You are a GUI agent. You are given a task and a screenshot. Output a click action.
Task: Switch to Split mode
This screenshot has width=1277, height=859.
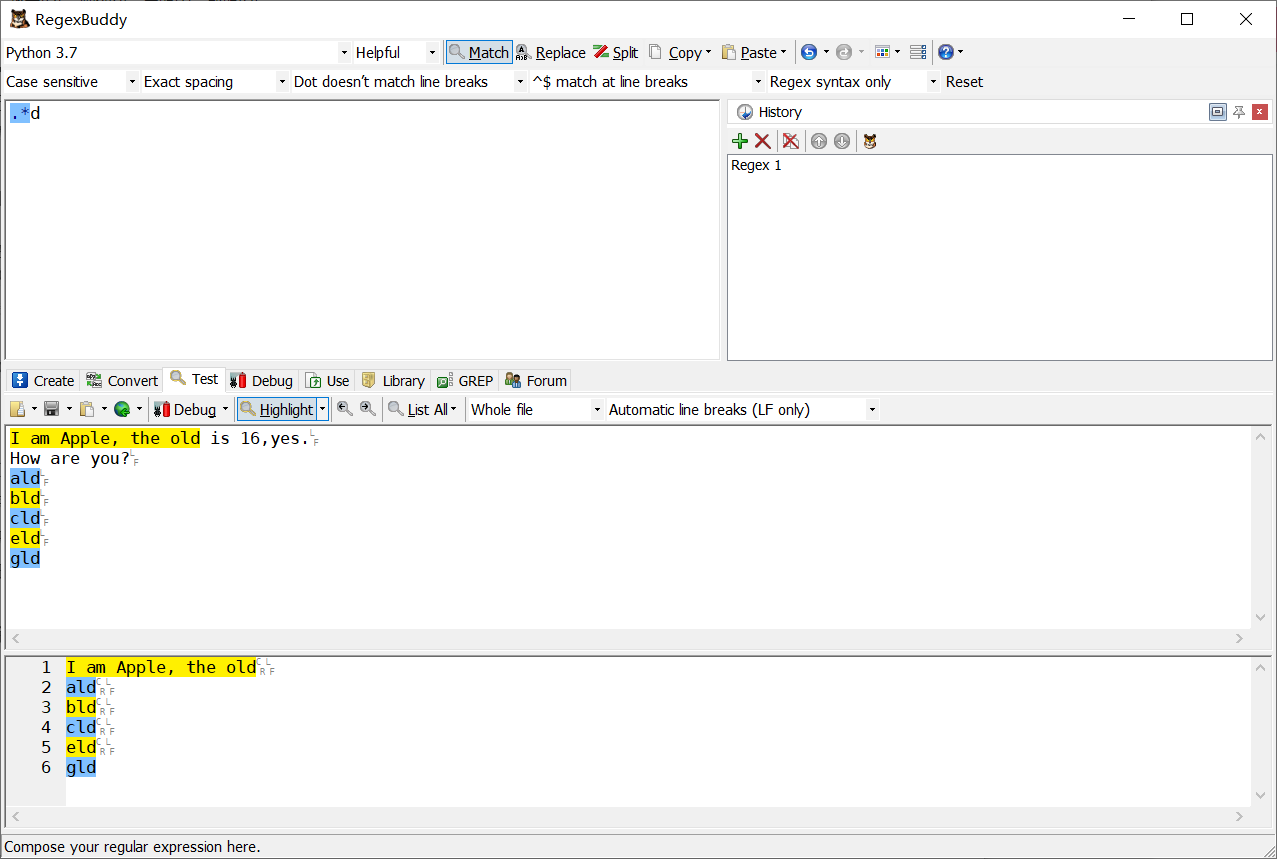(x=616, y=52)
